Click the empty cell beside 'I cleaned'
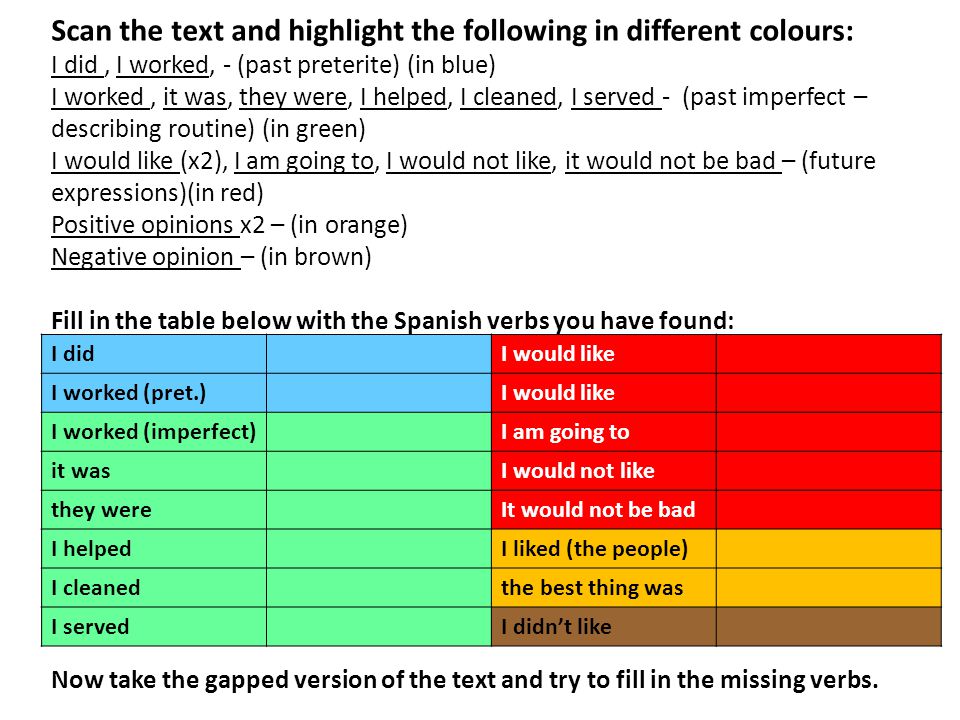 [x=379, y=588]
